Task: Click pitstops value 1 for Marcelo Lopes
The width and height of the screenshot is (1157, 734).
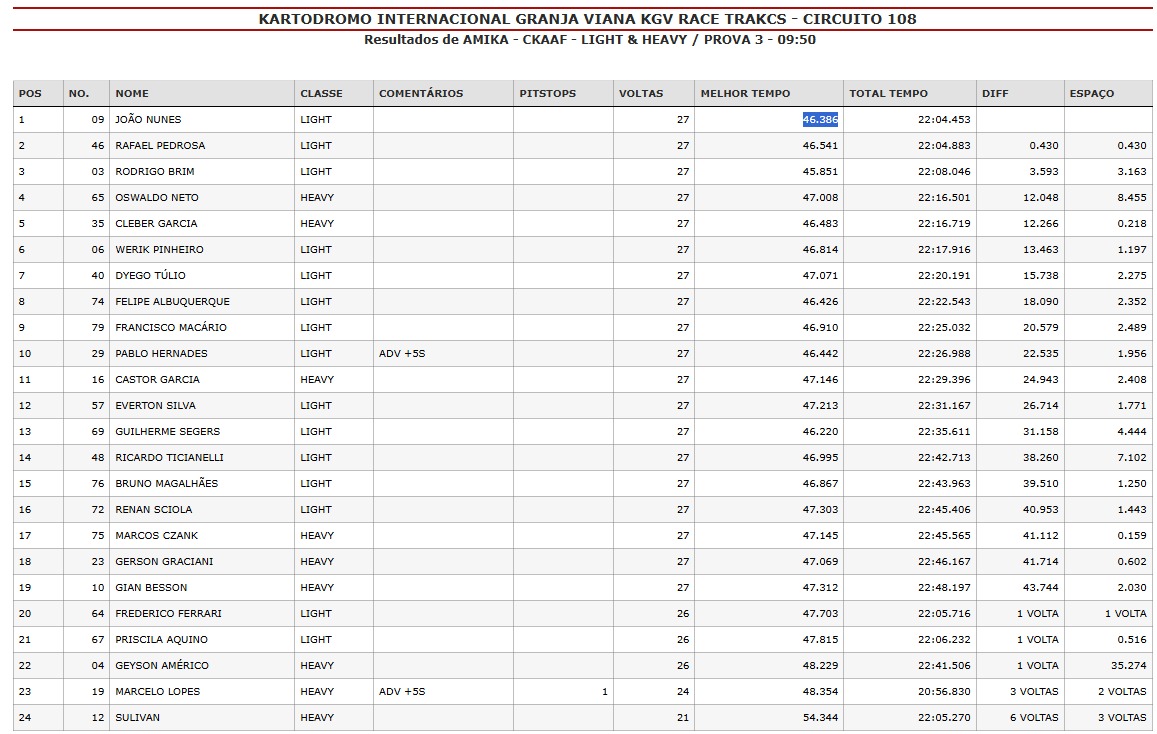Action: 605,692
